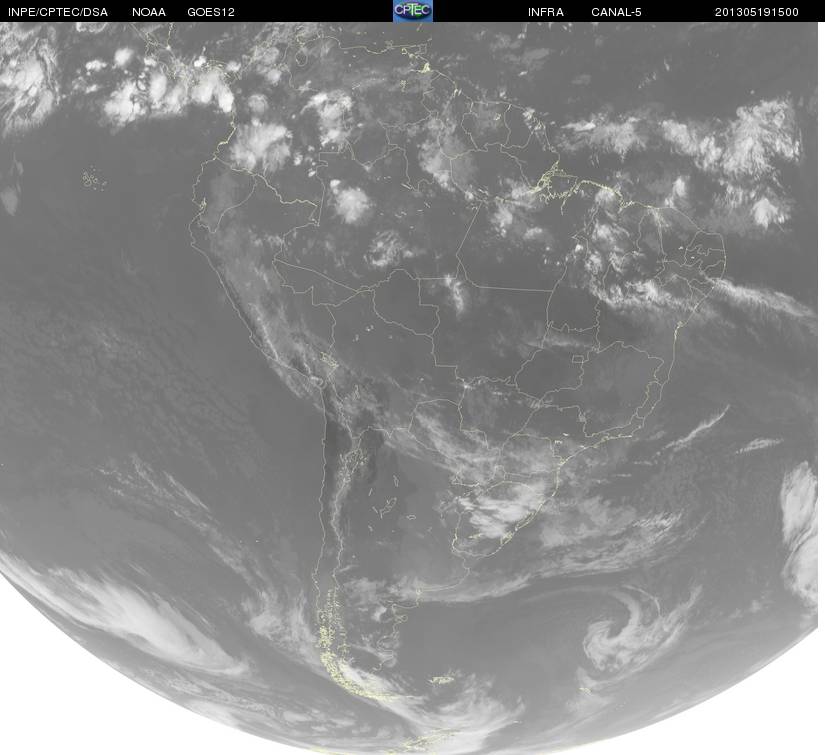Click the GOES12 satellite label

pos(211,12)
